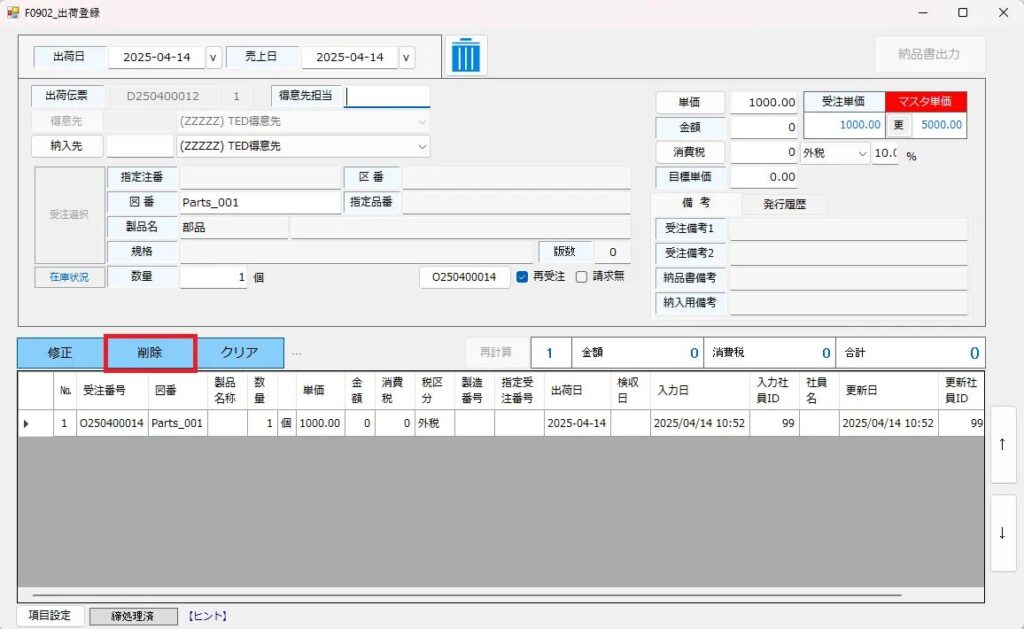Click the 区番 input field
The width and height of the screenshot is (1024, 629).
(516, 177)
